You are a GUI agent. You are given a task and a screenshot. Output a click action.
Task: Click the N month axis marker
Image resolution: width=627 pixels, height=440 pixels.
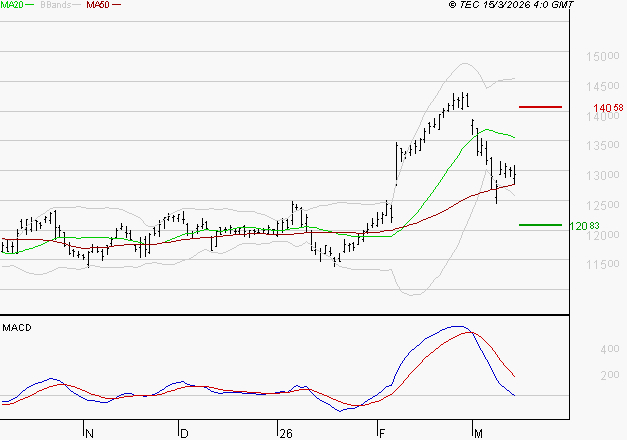click(x=90, y=434)
